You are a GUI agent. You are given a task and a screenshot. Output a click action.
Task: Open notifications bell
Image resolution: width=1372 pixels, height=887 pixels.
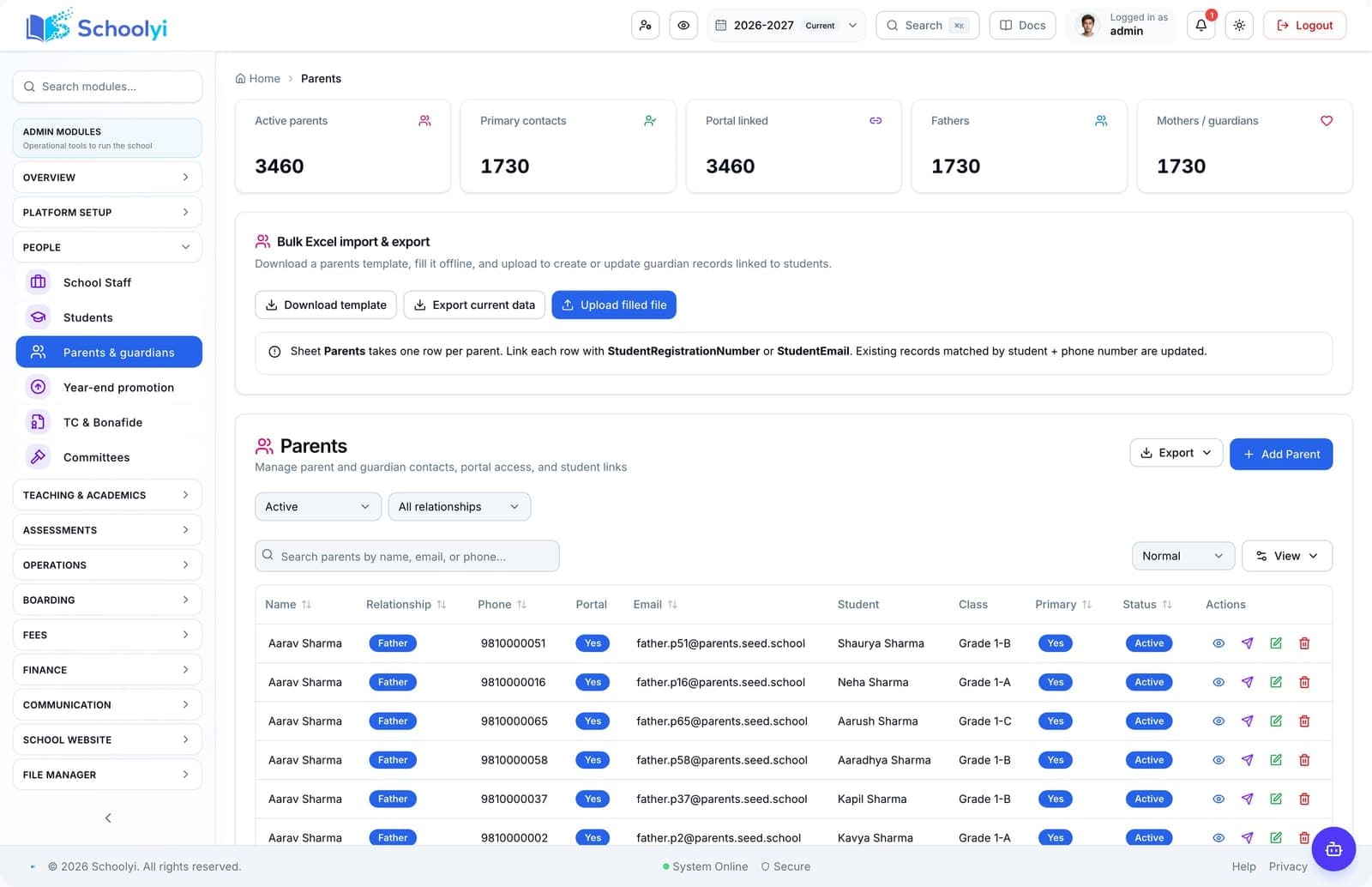point(1201,26)
